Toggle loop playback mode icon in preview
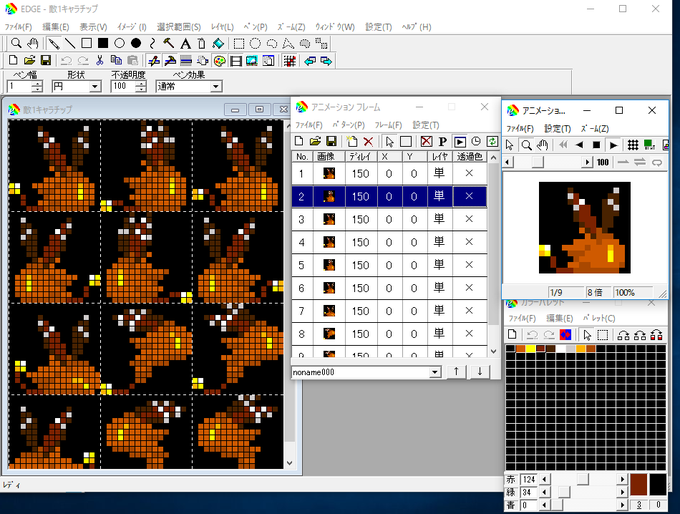Image resolution: width=680 pixels, height=514 pixels. (x=657, y=162)
